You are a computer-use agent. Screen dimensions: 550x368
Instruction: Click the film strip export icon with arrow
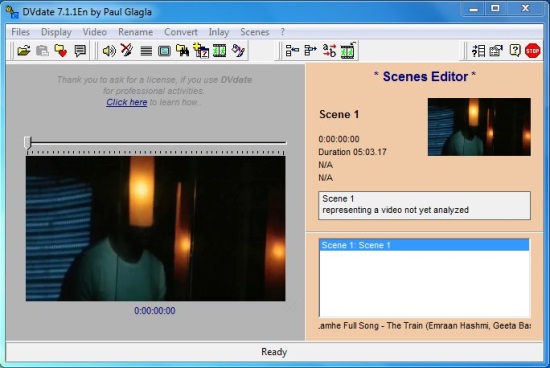348,51
